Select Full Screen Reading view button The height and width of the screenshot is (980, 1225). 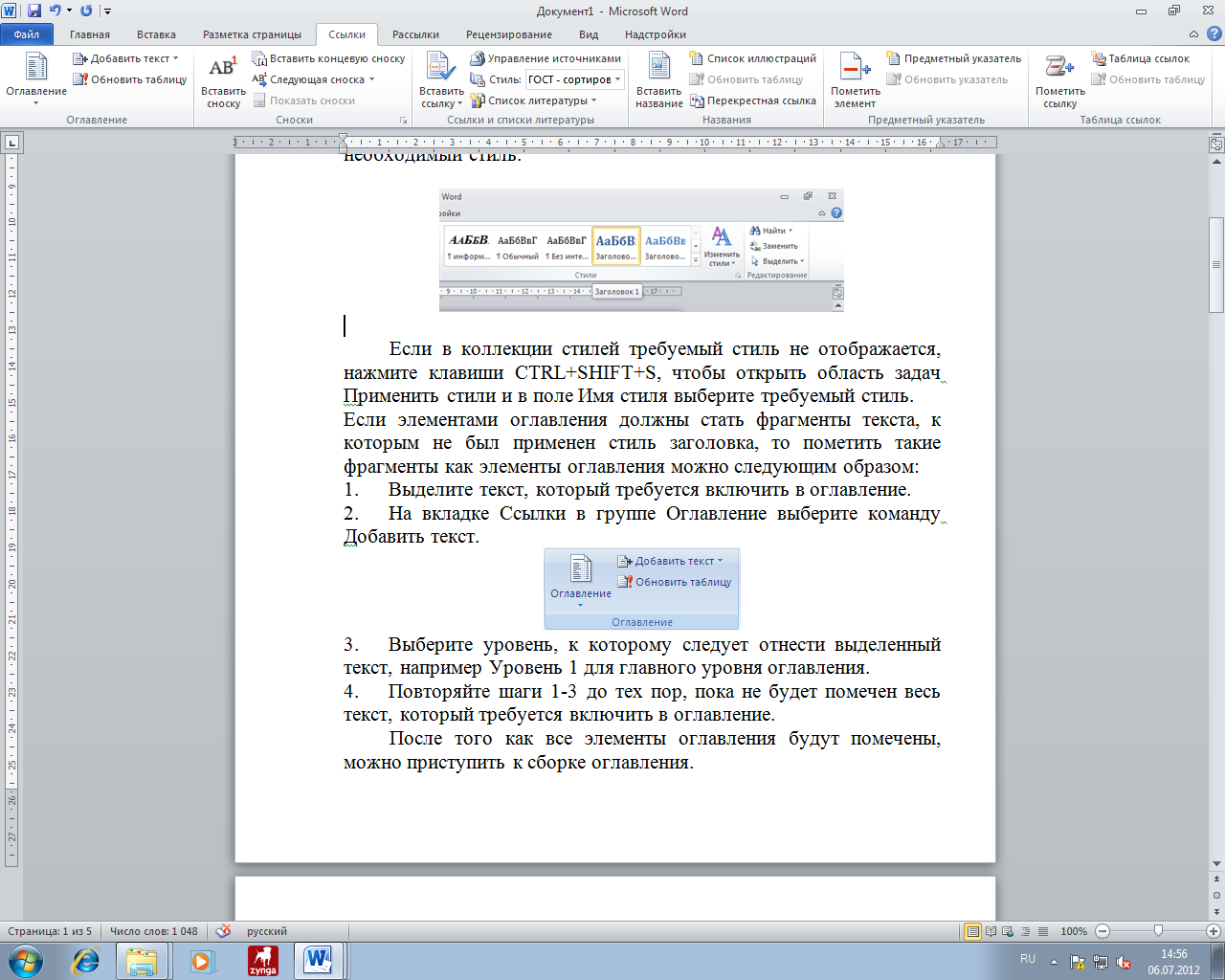pos(991,931)
